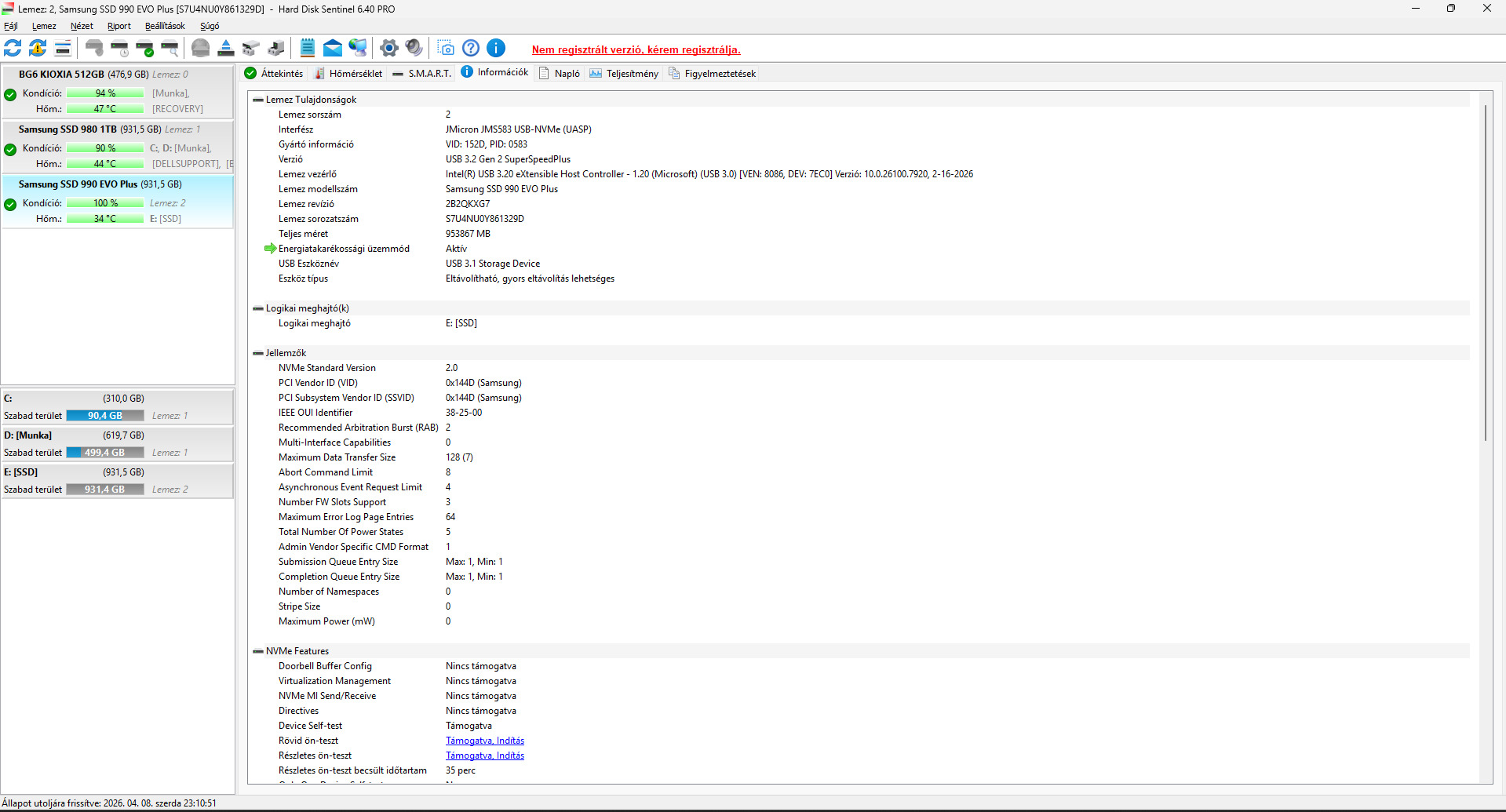1506x812 pixels.
Task: Click the 94 % condition bar of KIOXIA
Action: pos(105,93)
